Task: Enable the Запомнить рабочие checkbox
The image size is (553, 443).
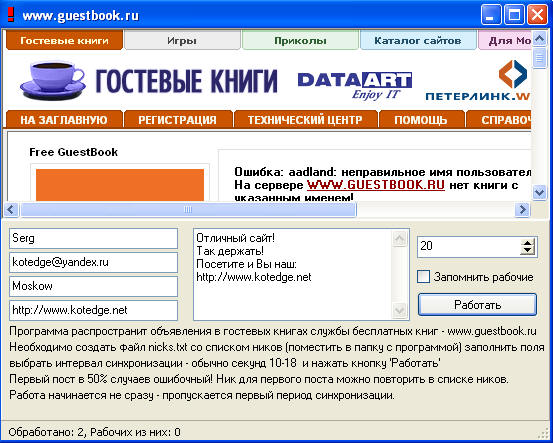Action: coord(423,277)
